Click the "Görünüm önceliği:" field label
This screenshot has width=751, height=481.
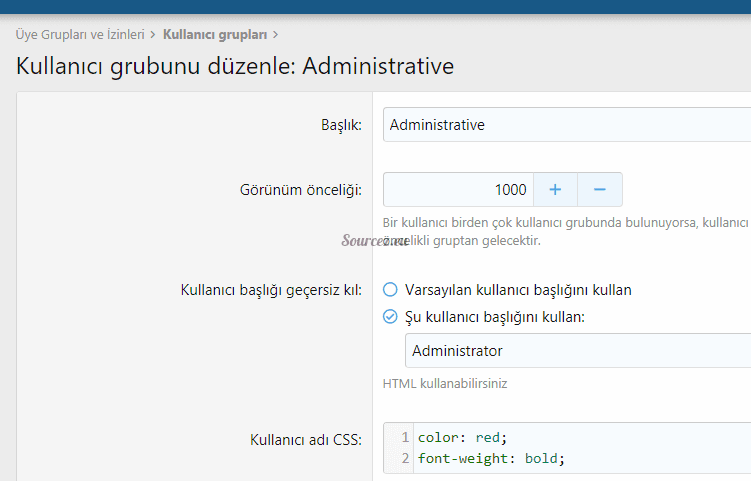pyautogui.click(x=301, y=189)
